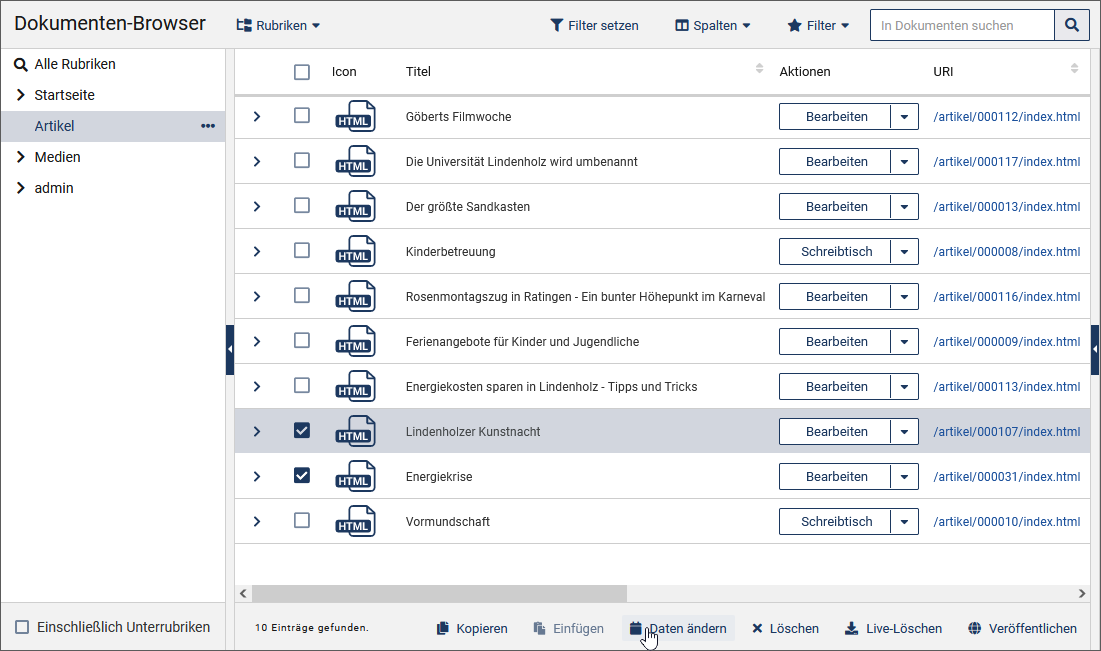The height and width of the screenshot is (651, 1101).
Task: Click Schreibtisch for Vormundschaft
Action: [x=836, y=521]
